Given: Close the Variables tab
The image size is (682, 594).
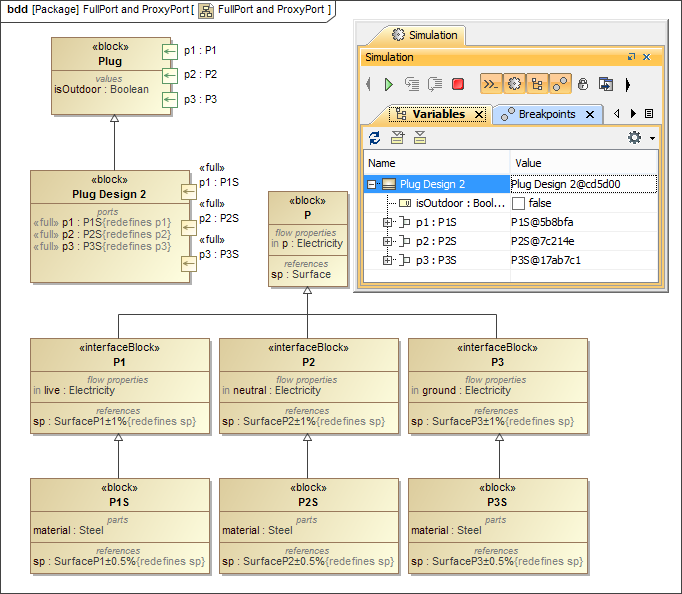Looking at the screenshot, I should pyautogui.click(x=479, y=115).
